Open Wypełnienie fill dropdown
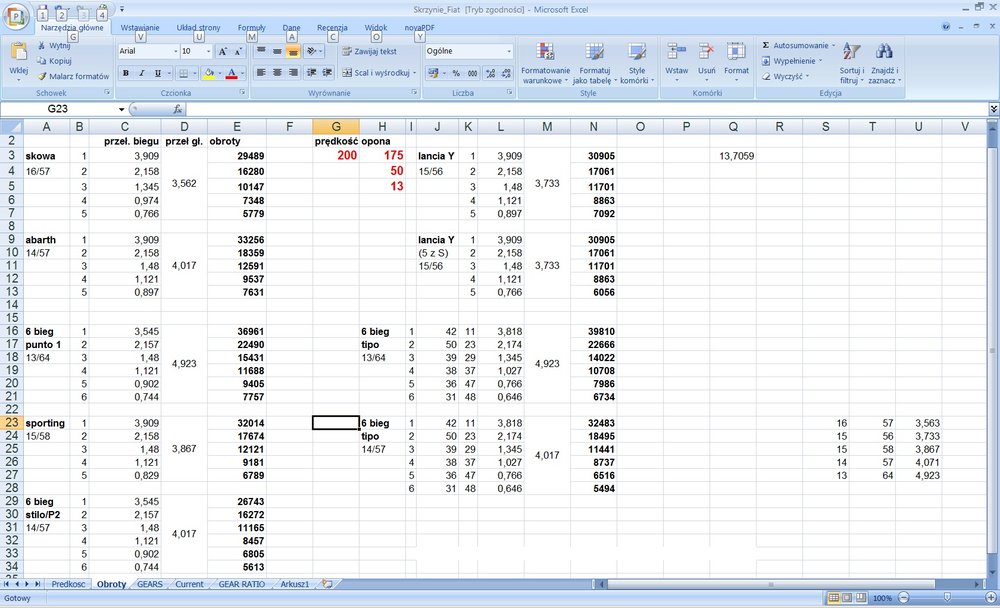Viewport: 1000px width, 608px height. coord(820,61)
